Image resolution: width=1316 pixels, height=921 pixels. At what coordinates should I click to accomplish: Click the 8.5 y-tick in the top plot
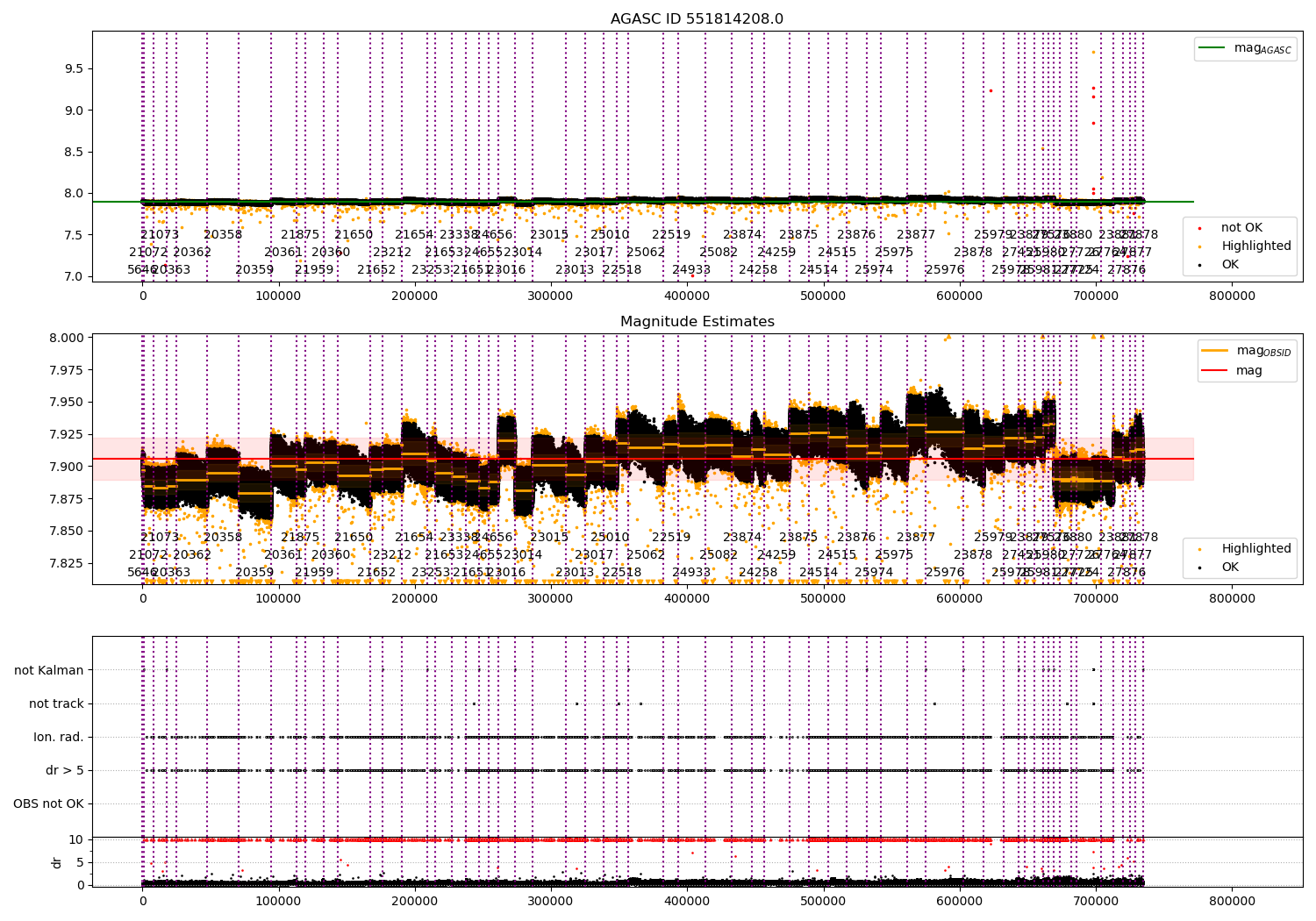pyautogui.click(x=75, y=152)
